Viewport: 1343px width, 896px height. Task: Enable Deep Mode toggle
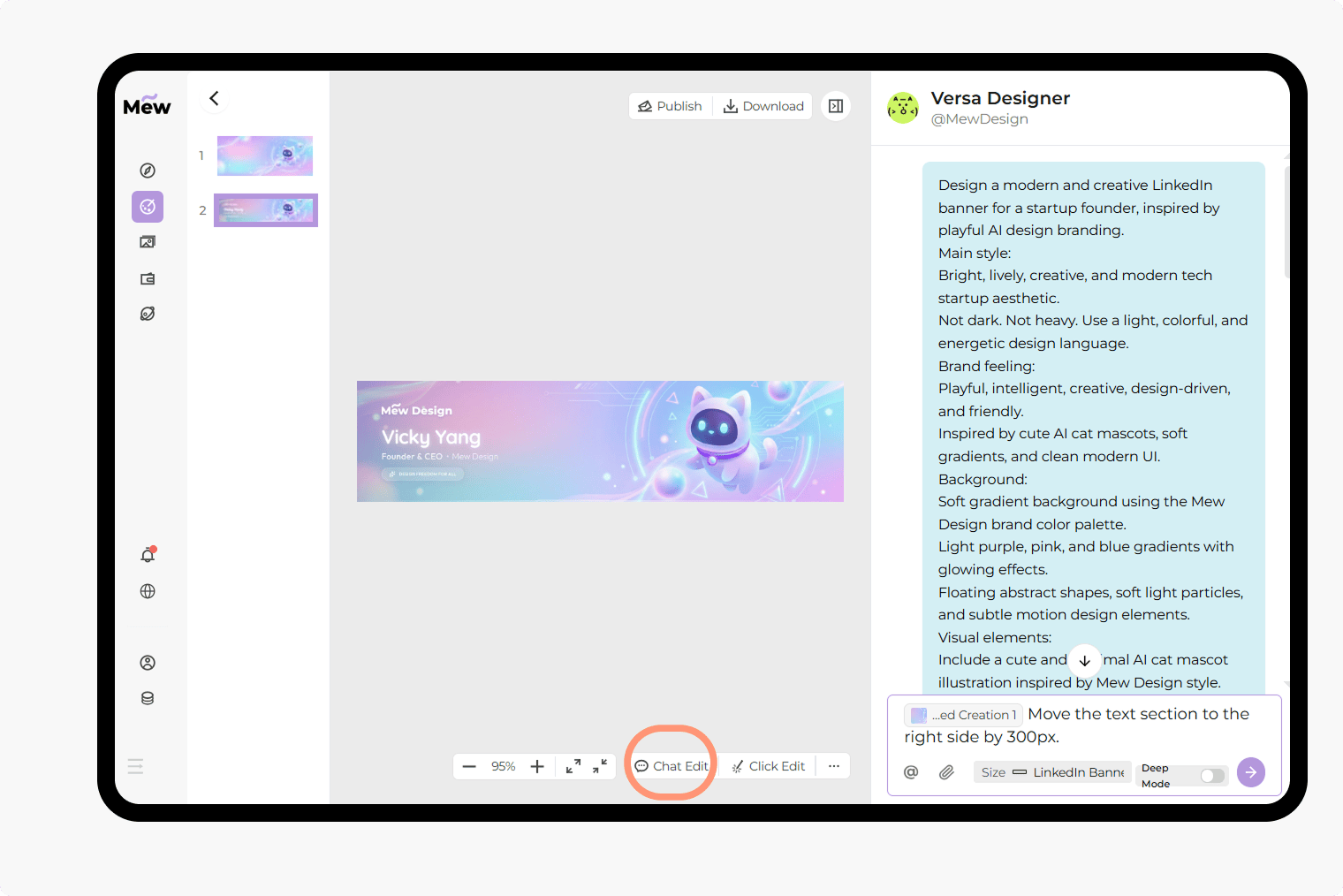[x=1209, y=775]
